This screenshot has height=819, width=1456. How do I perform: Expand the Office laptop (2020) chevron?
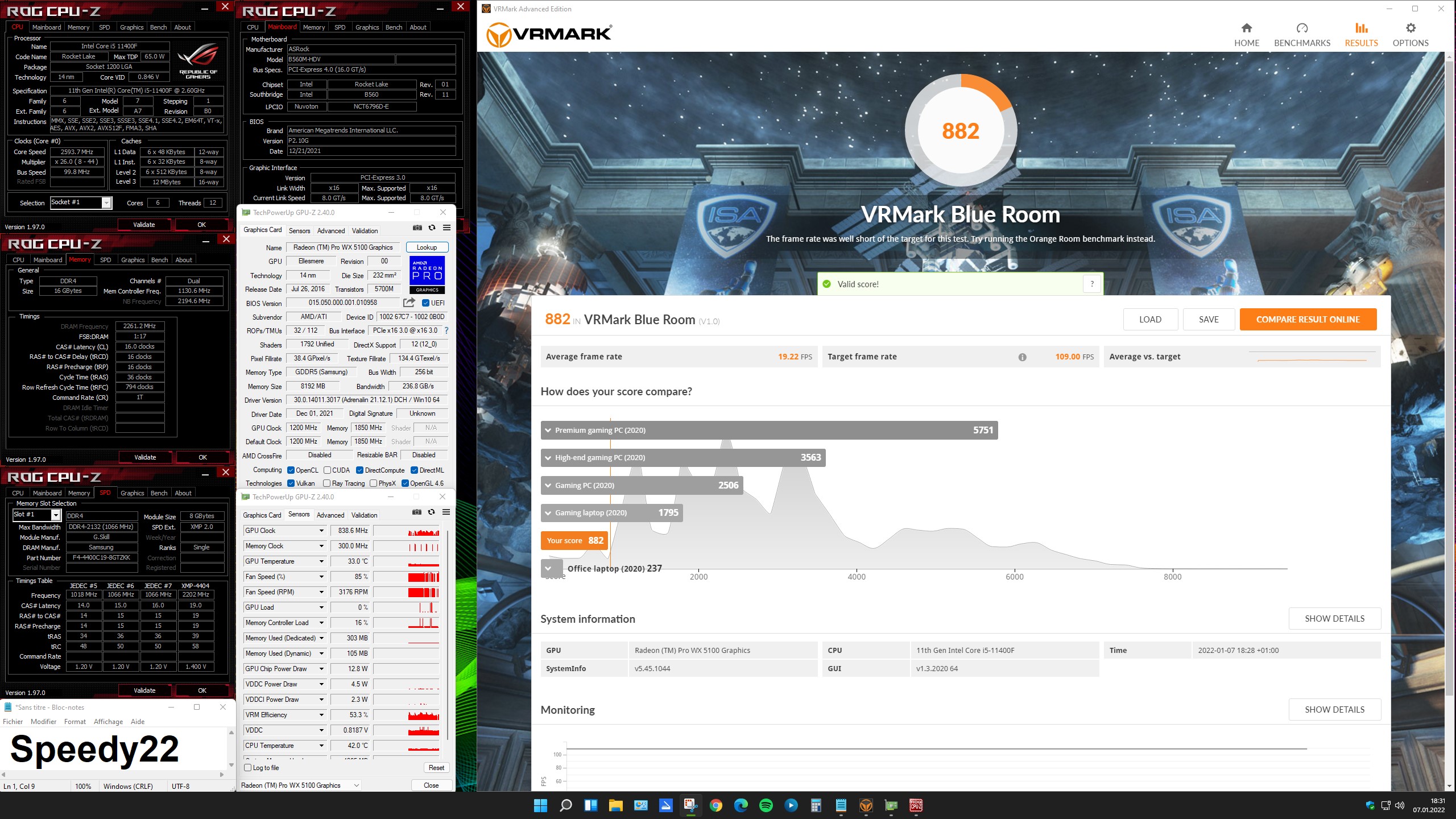548,568
